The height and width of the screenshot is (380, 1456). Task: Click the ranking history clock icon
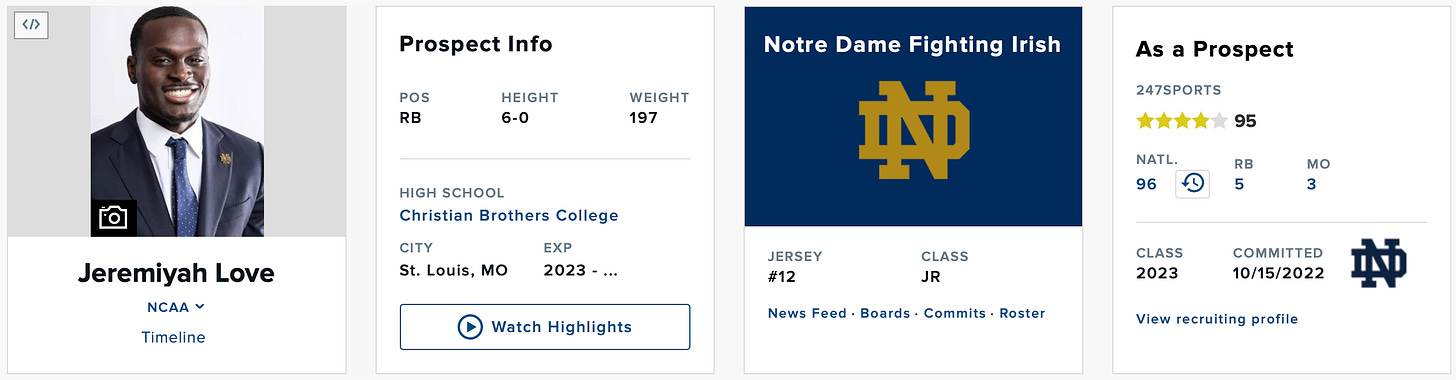tap(1192, 183)
